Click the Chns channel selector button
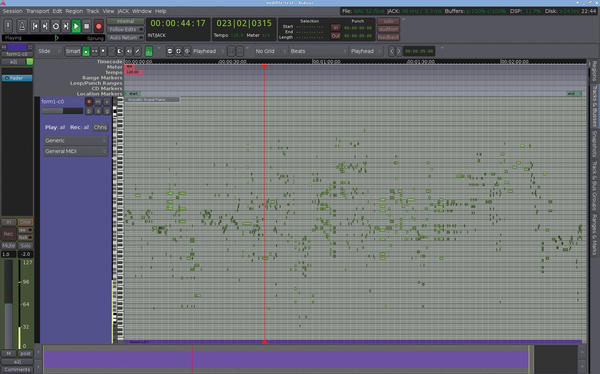 pyautogui.click(x=100, y=127)
